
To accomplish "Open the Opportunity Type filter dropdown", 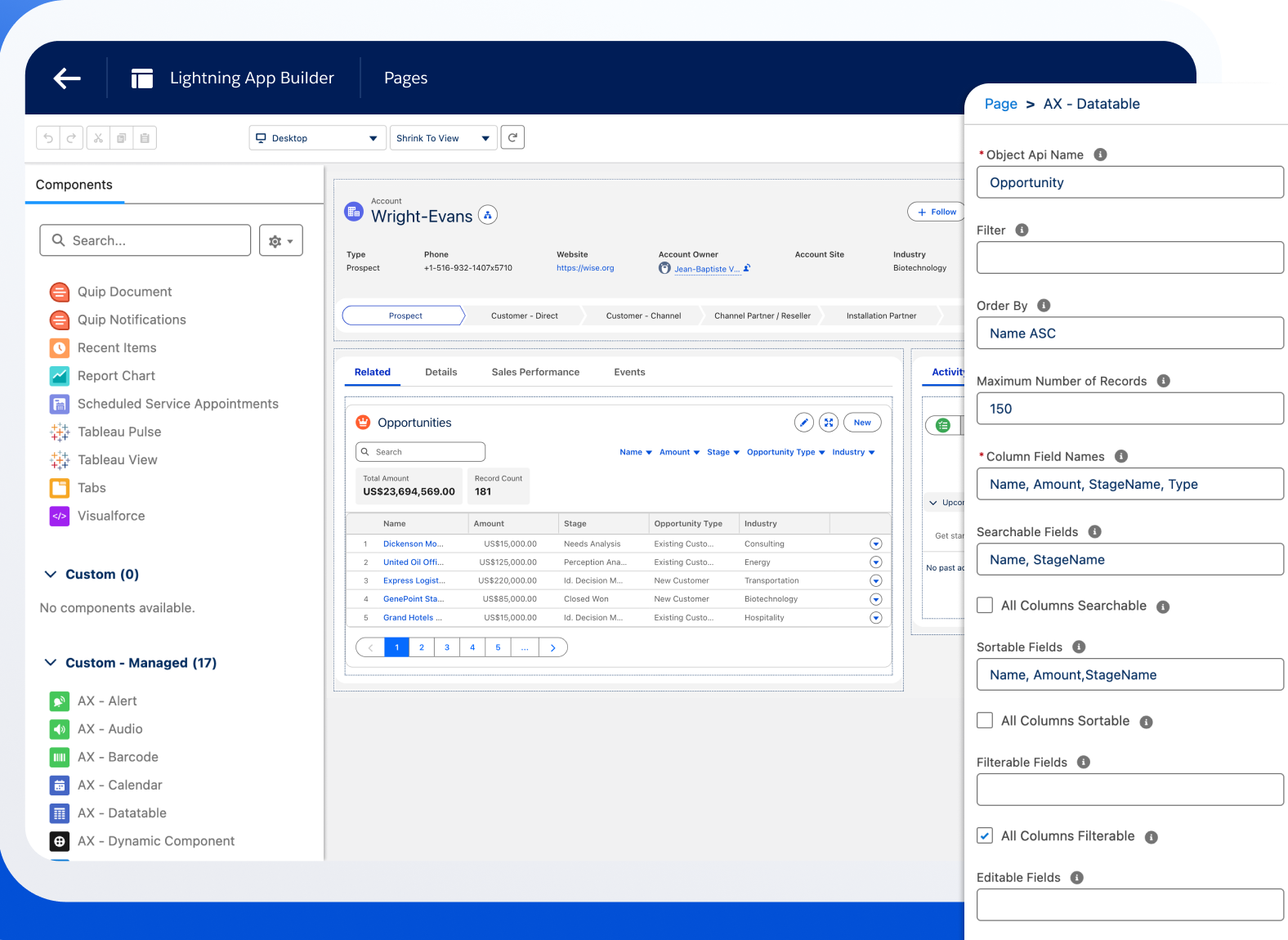I will coord(785,452).
